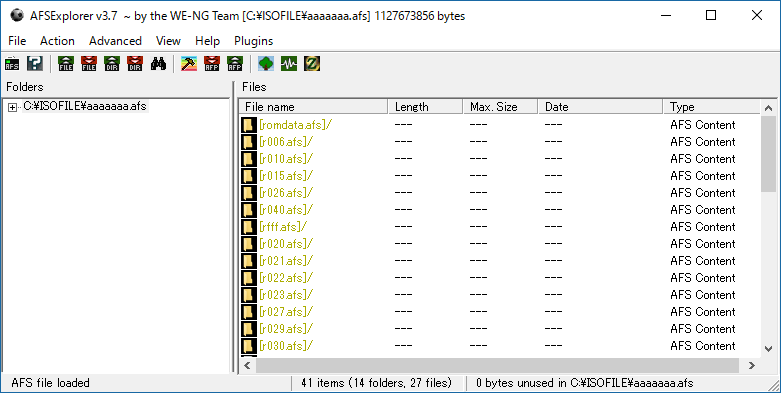
Task: Click the red DIR import folder icon
Action: coord(135,63)
